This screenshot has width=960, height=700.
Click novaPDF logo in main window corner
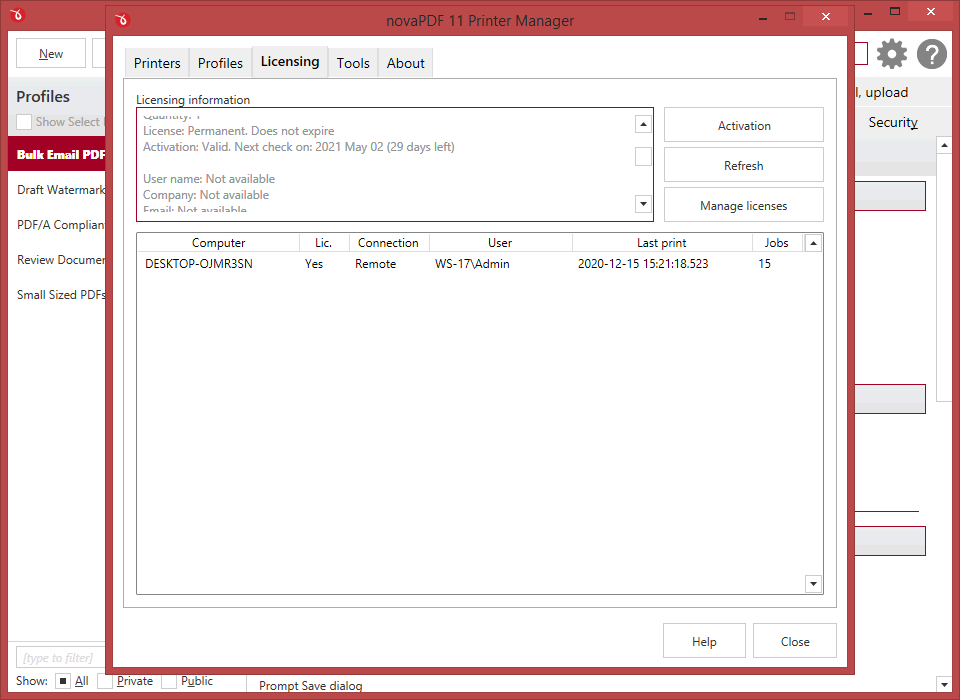click(x=16, y=15)
